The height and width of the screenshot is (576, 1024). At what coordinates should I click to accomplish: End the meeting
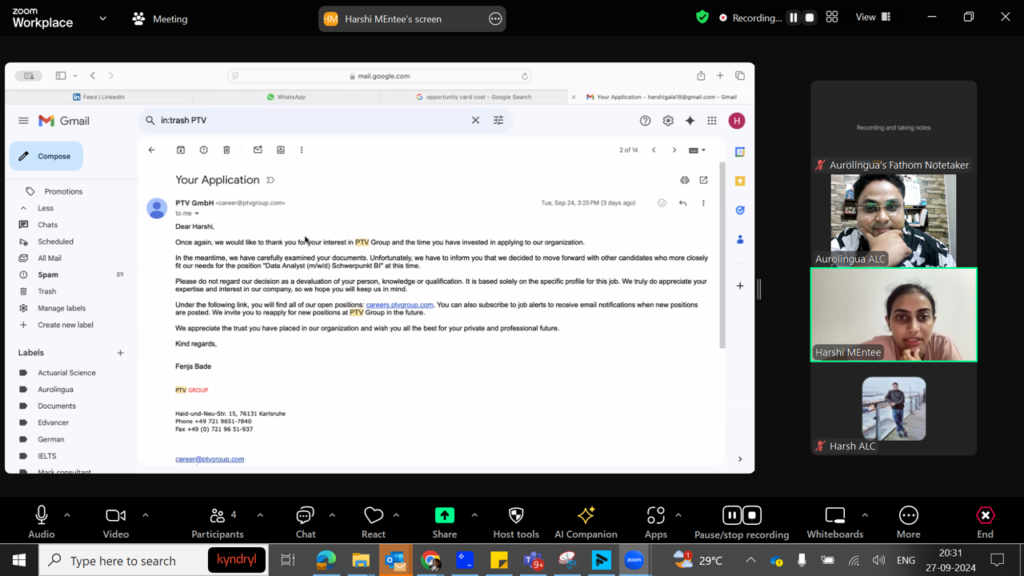click(985, 516)
